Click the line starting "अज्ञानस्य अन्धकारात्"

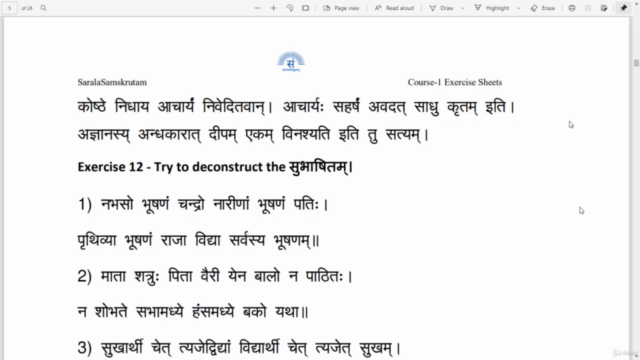pos(253,134)
